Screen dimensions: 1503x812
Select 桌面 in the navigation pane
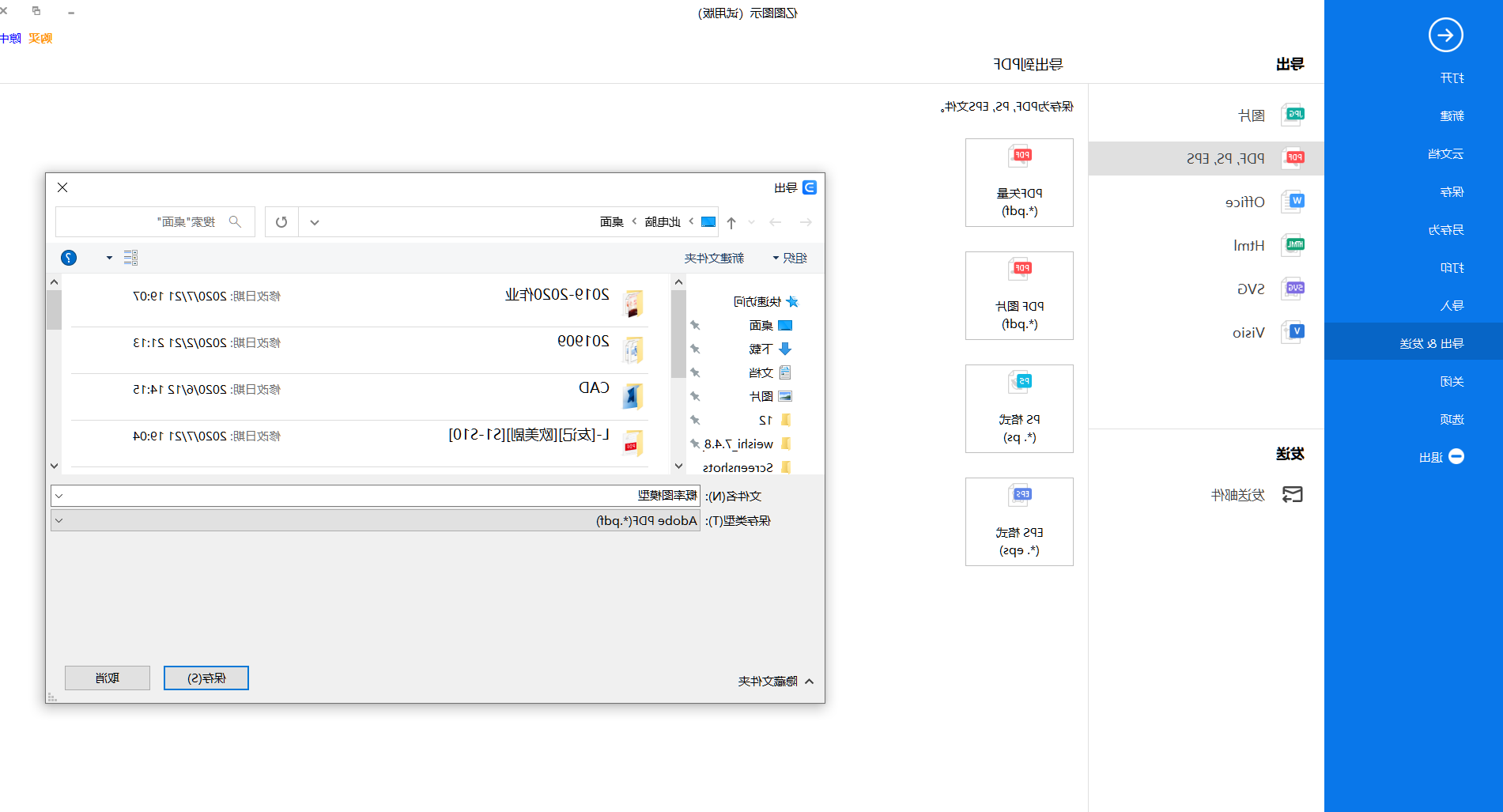point(770,326)
